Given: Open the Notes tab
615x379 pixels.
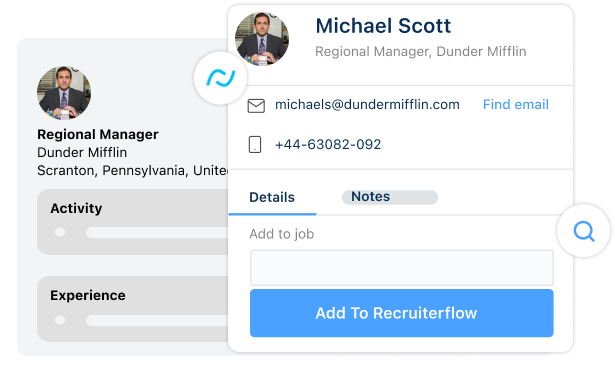Looking at the screenshot, I should point(389,197).
